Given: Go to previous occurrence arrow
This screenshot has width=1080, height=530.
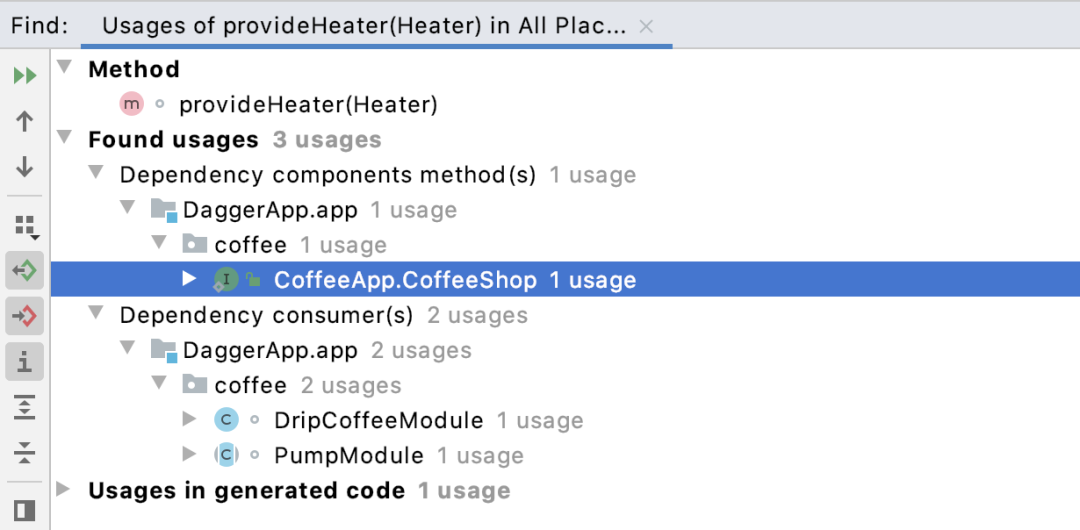Looking at the screenshot, I should 25,121.
